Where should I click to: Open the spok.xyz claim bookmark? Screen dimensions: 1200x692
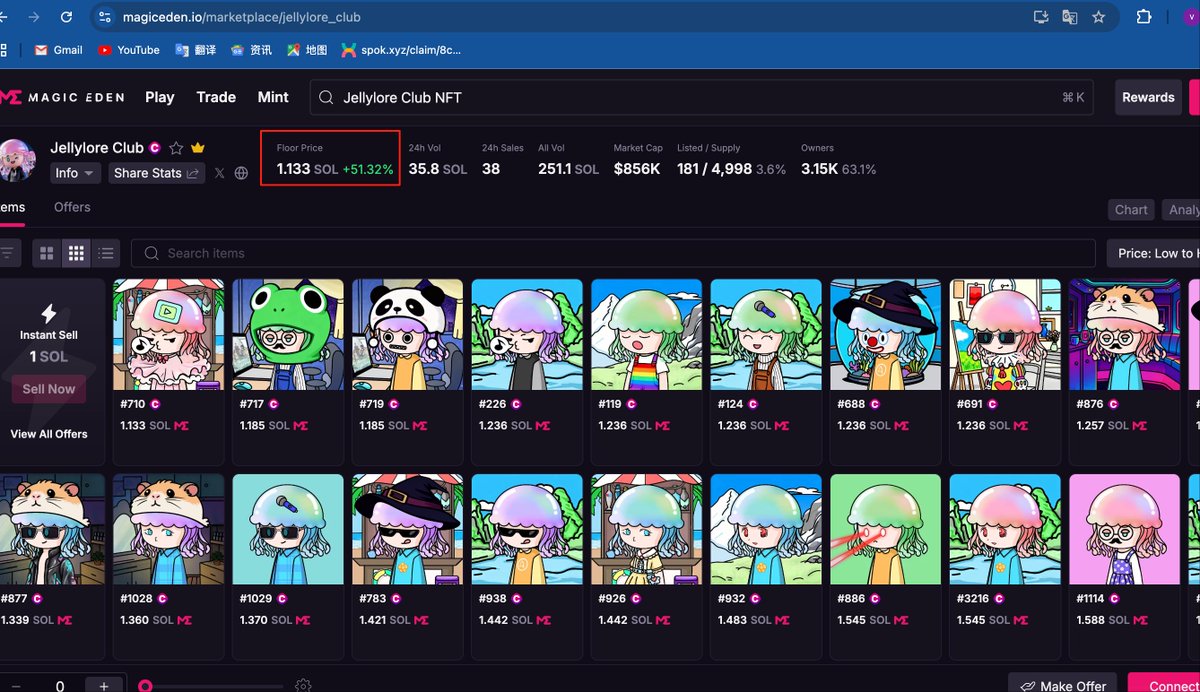(x=401, y=50)
